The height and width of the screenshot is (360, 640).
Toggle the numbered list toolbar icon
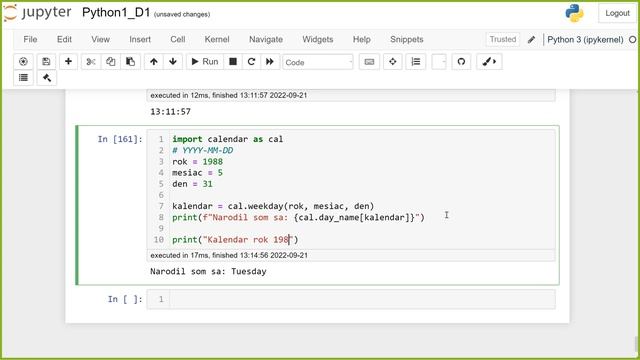[416, 62]
